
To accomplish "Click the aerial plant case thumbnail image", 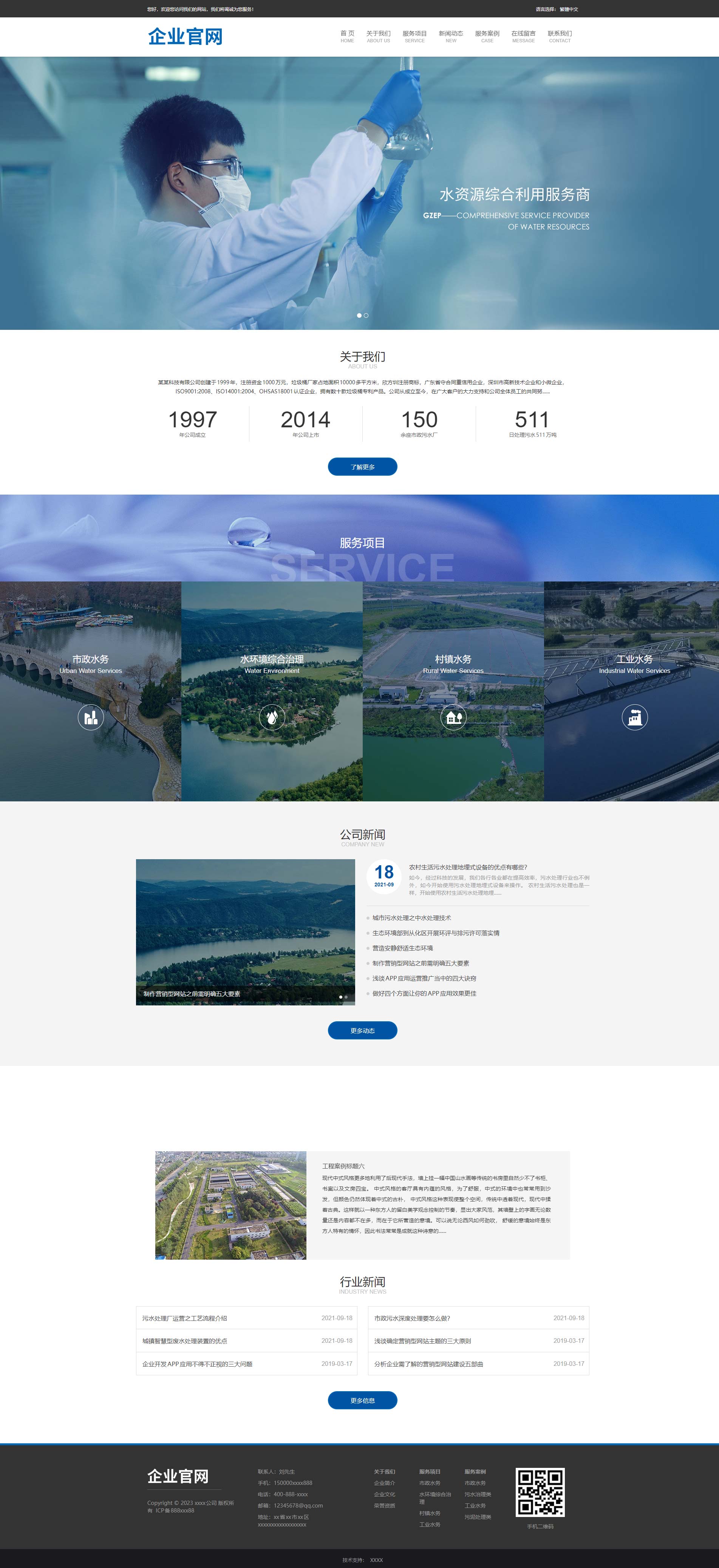I will pos(231,1205).
